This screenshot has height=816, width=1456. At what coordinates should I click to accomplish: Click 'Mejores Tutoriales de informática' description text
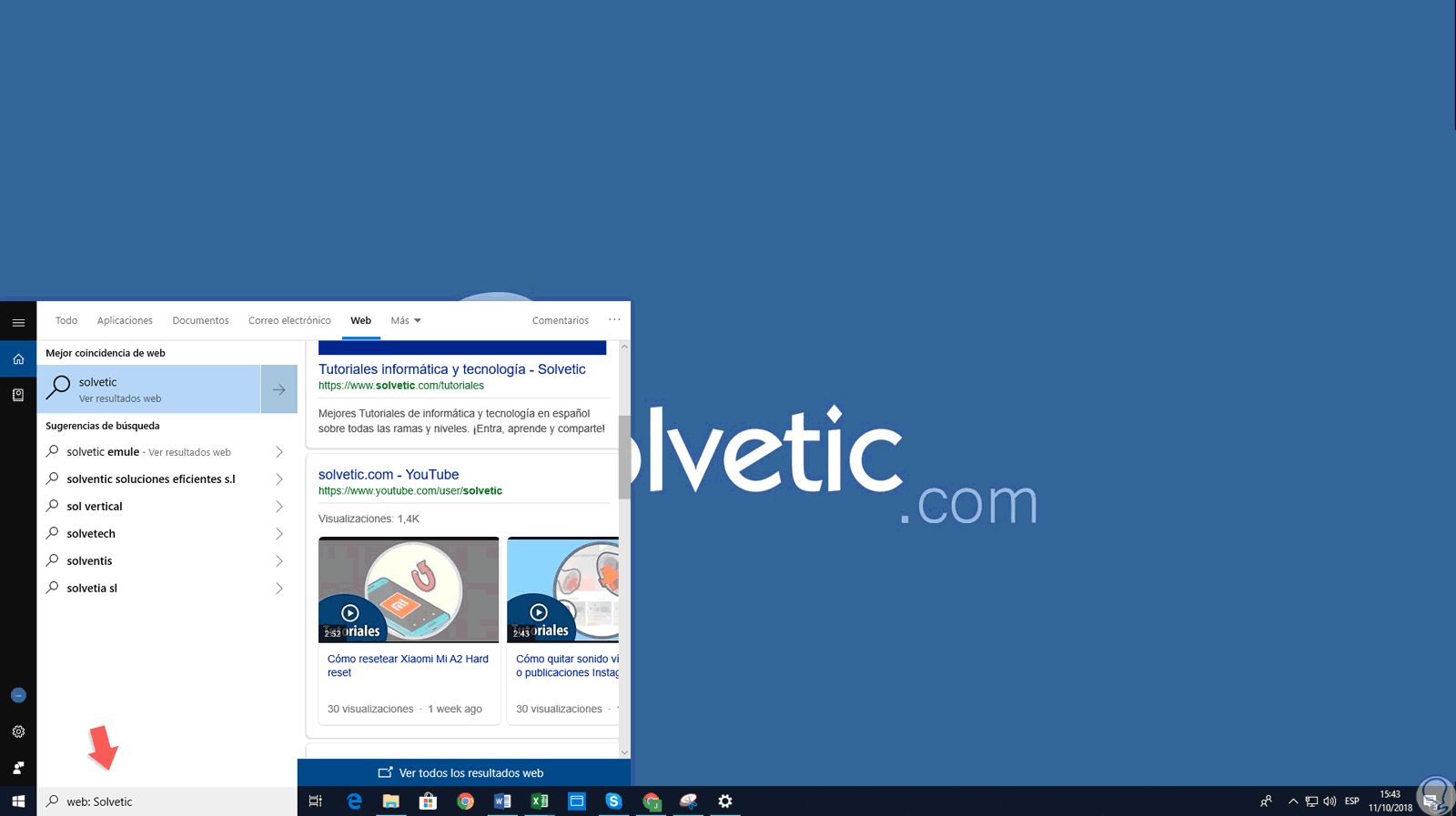click(x=461, y=421)
